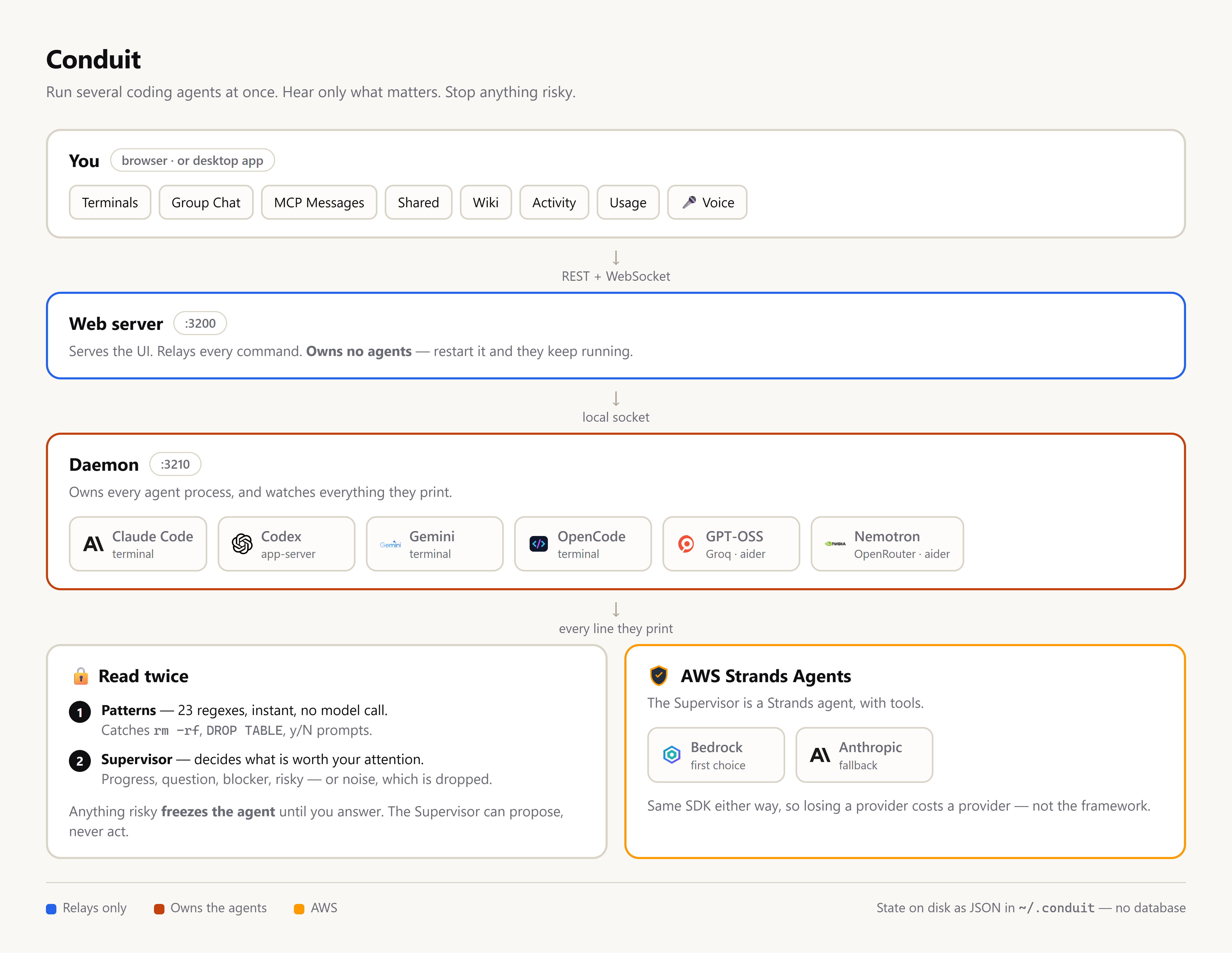Click the shield icon beside AWS Strands Agents
The image size is (1232, 953).
point(659,676)
